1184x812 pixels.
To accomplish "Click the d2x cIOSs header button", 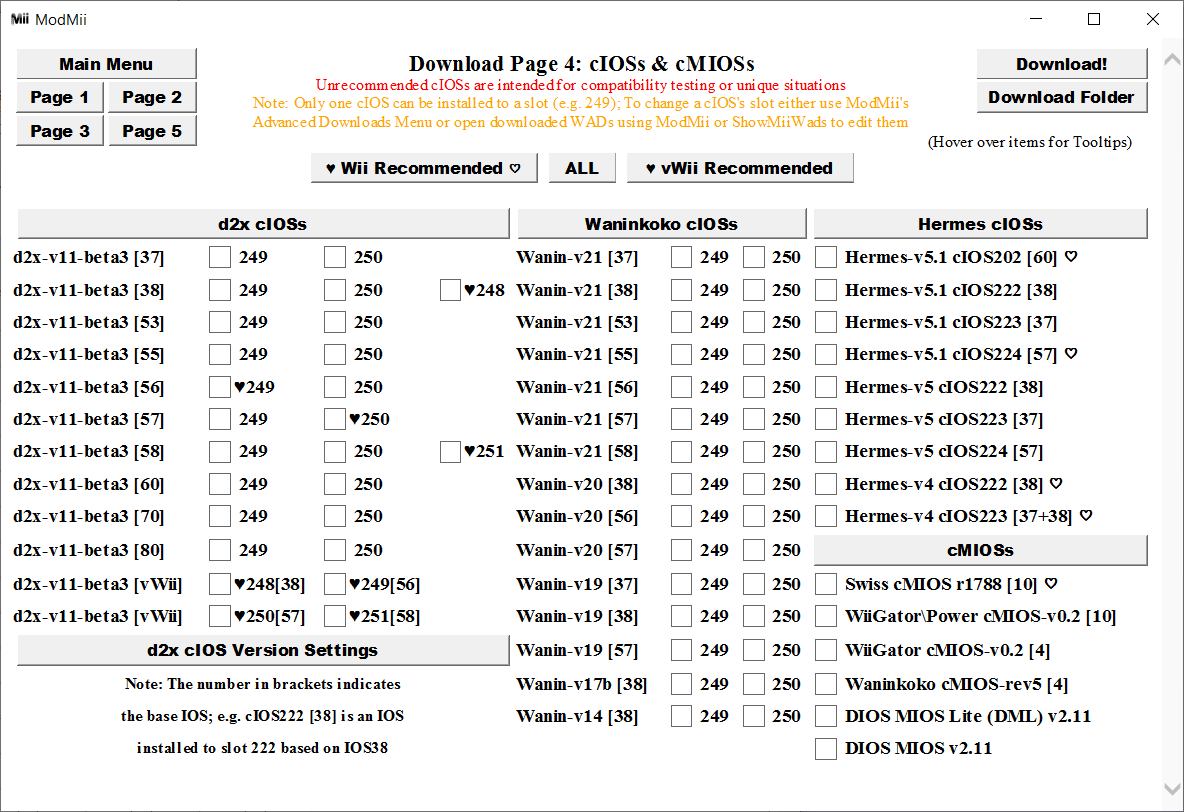I will coord(263,224).
